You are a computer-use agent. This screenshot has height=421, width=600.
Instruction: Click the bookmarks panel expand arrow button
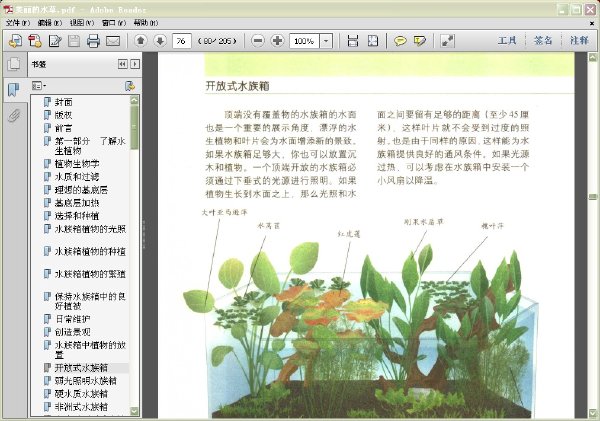pos(135,64)
